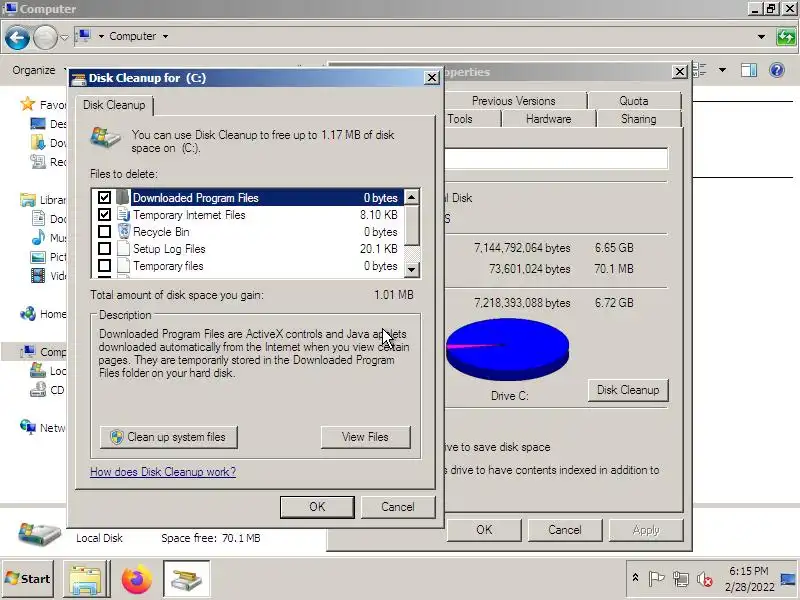The height and width of the screenshot is (600, 800).
Task: Select Computer icon in the sidebar
Action: tap(28, 351)
